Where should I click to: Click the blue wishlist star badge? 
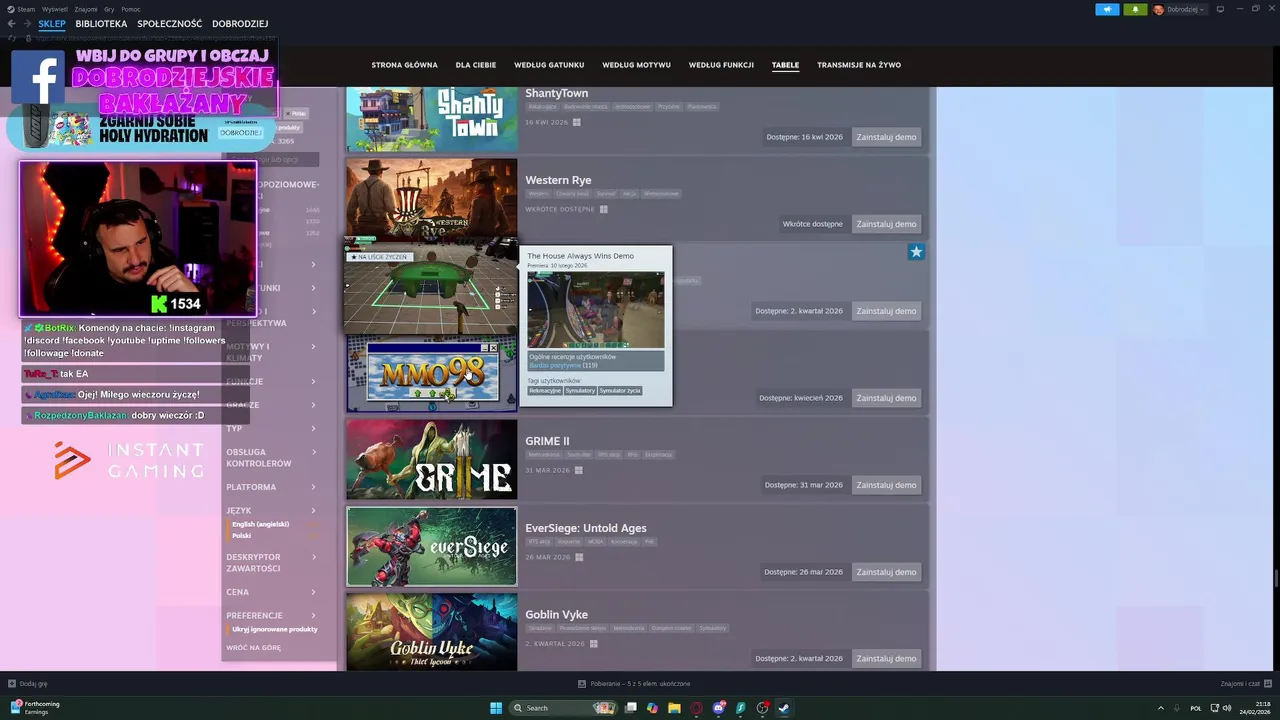click(x=916, y=252)
